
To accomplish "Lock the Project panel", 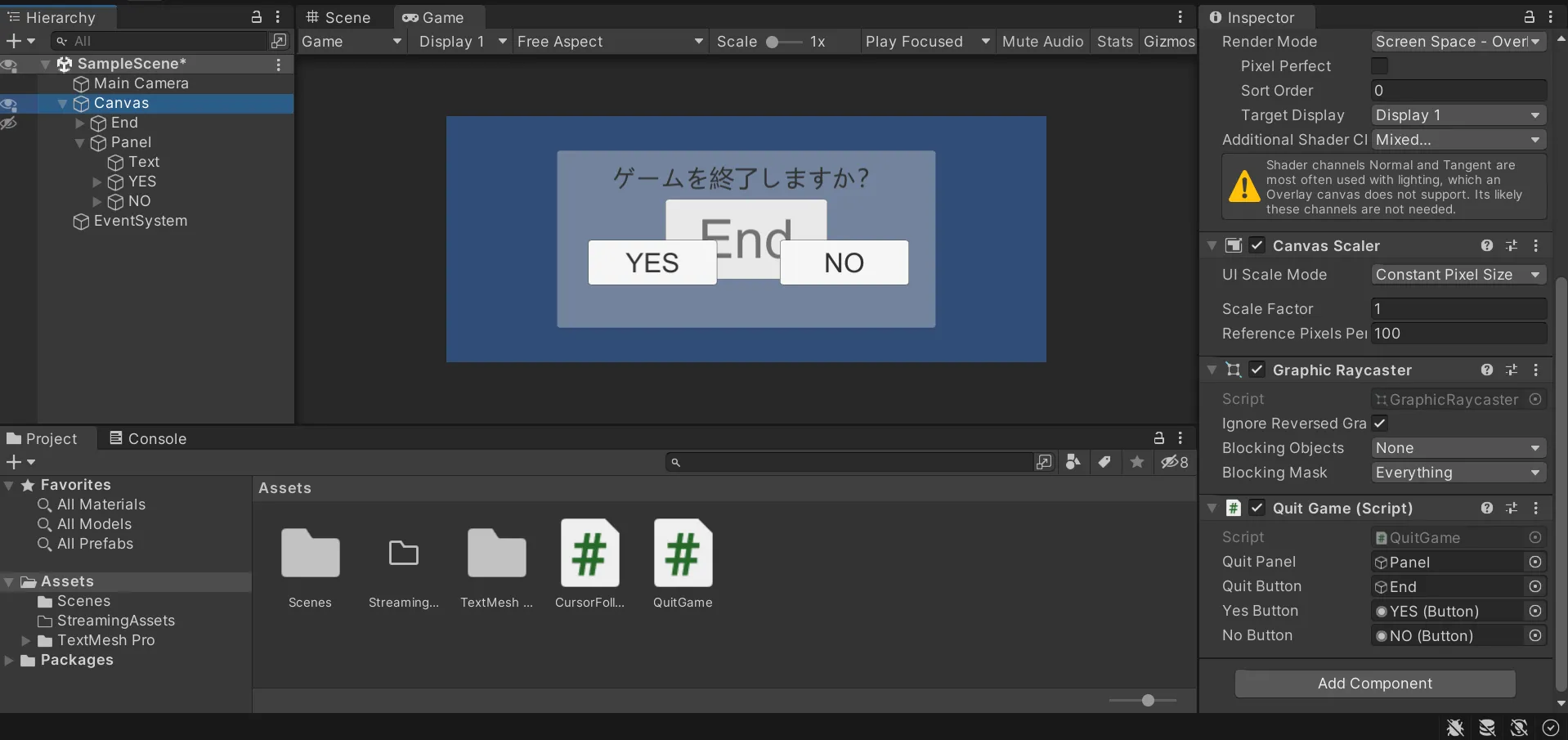I will (1158, 438).
